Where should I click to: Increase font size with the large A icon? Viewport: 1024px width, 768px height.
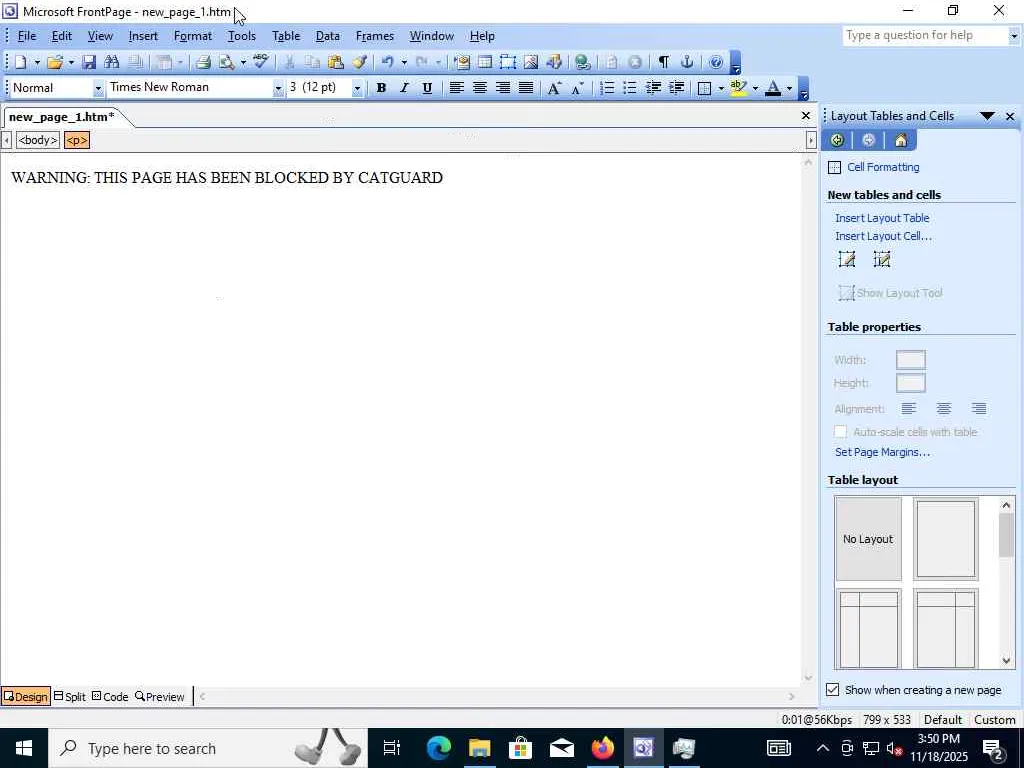pos(554,88)
